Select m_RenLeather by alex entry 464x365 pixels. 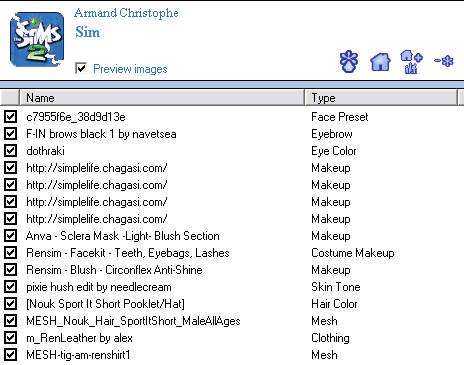click(x=79, y=338)
